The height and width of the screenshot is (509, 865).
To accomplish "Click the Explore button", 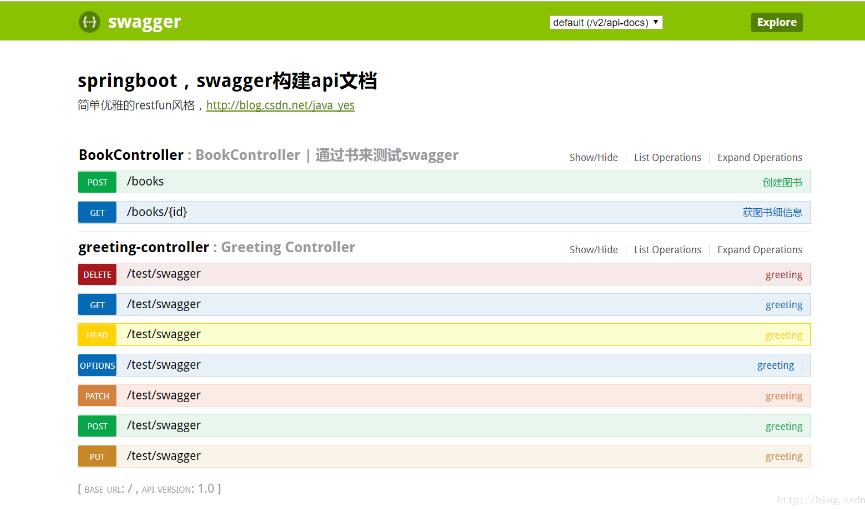I will pyautogui.click(x=777, y=23).
